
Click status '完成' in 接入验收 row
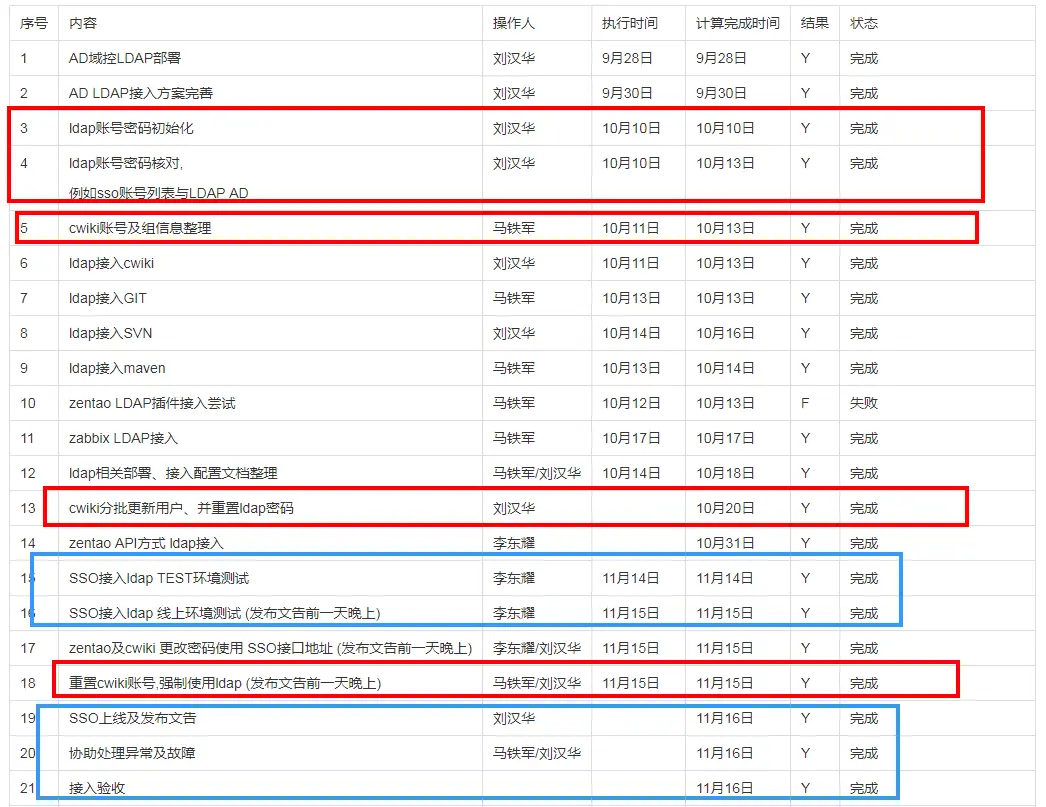tap(864, 788)
